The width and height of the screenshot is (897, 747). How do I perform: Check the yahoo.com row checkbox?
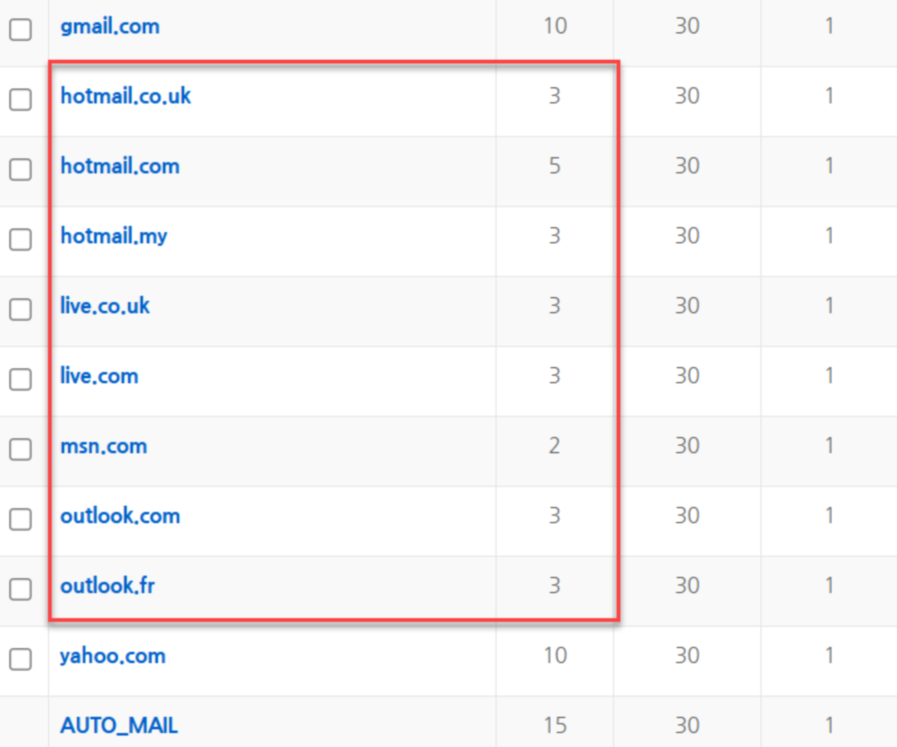pos(21,659)
